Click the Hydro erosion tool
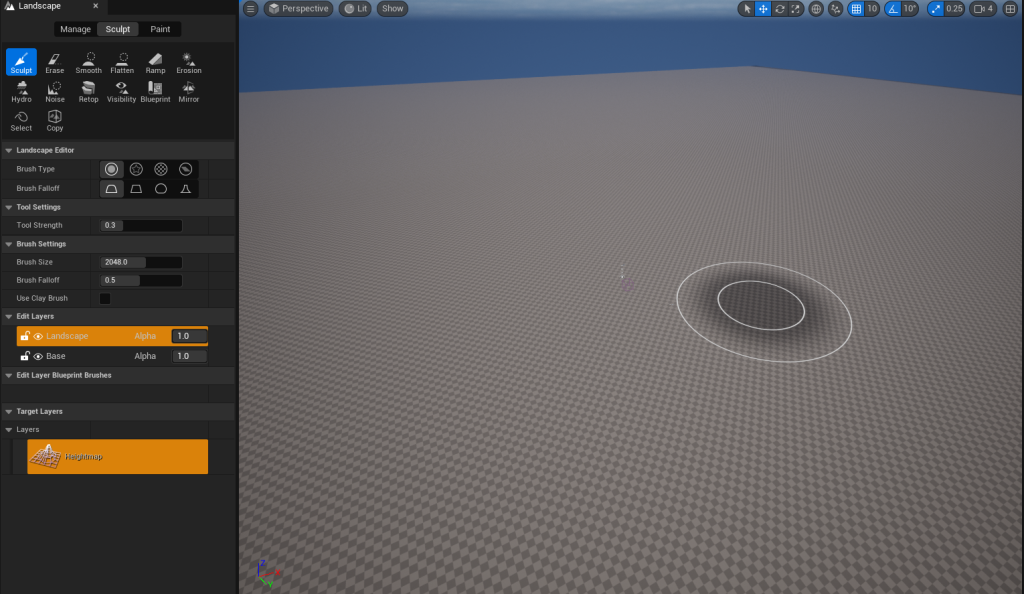The image size is (1024, 594). (21, 91)
